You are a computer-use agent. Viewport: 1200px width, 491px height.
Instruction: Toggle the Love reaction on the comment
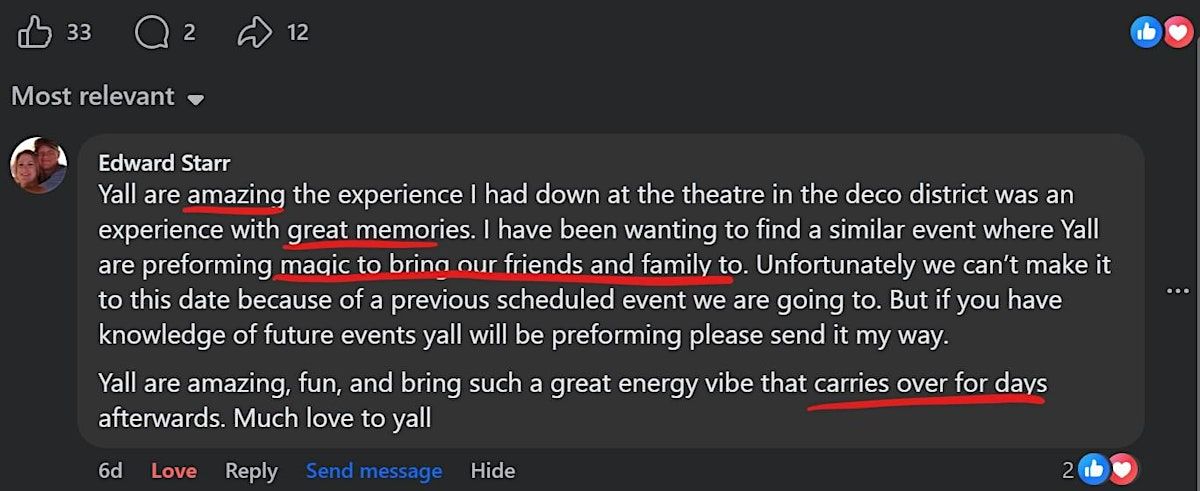(173, 470)
